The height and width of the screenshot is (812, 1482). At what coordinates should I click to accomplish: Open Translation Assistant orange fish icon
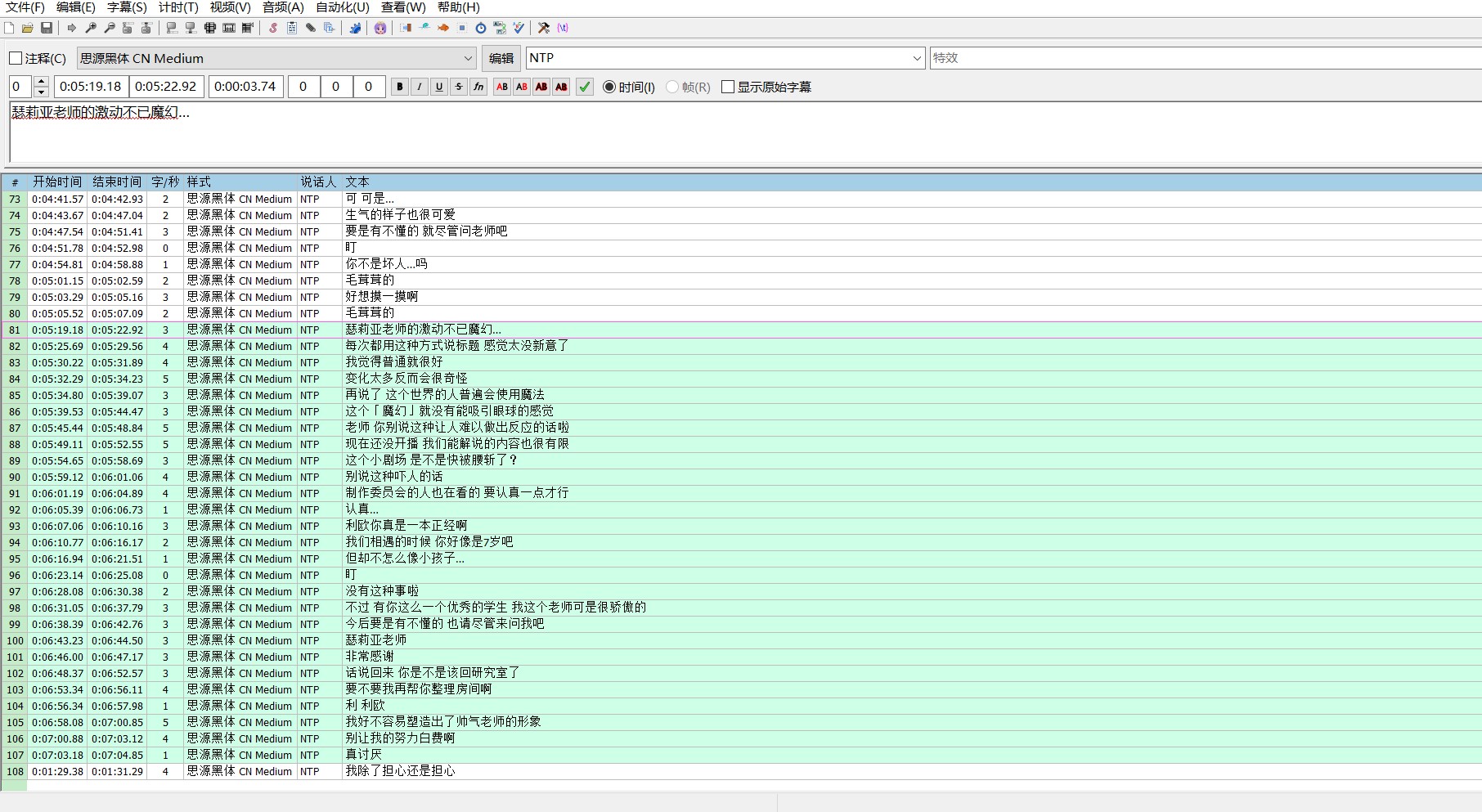point(443,28)
